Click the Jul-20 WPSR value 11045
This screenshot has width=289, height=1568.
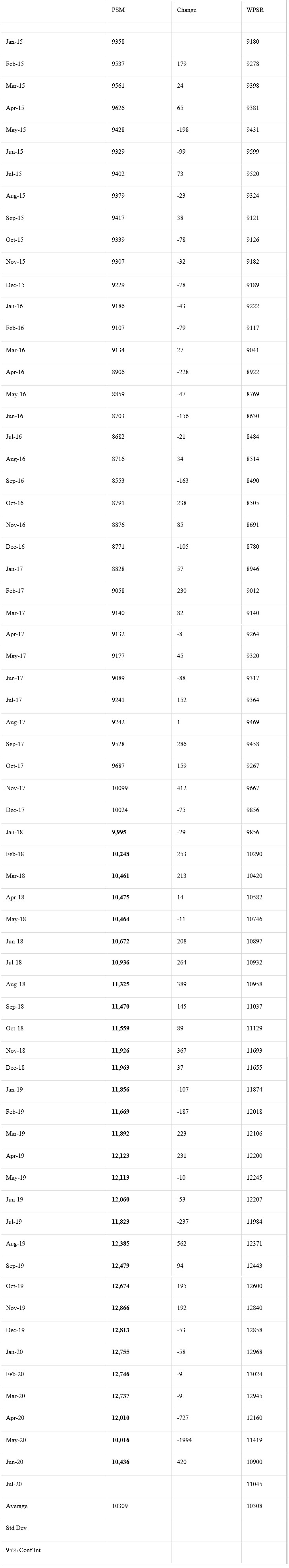254,1485
